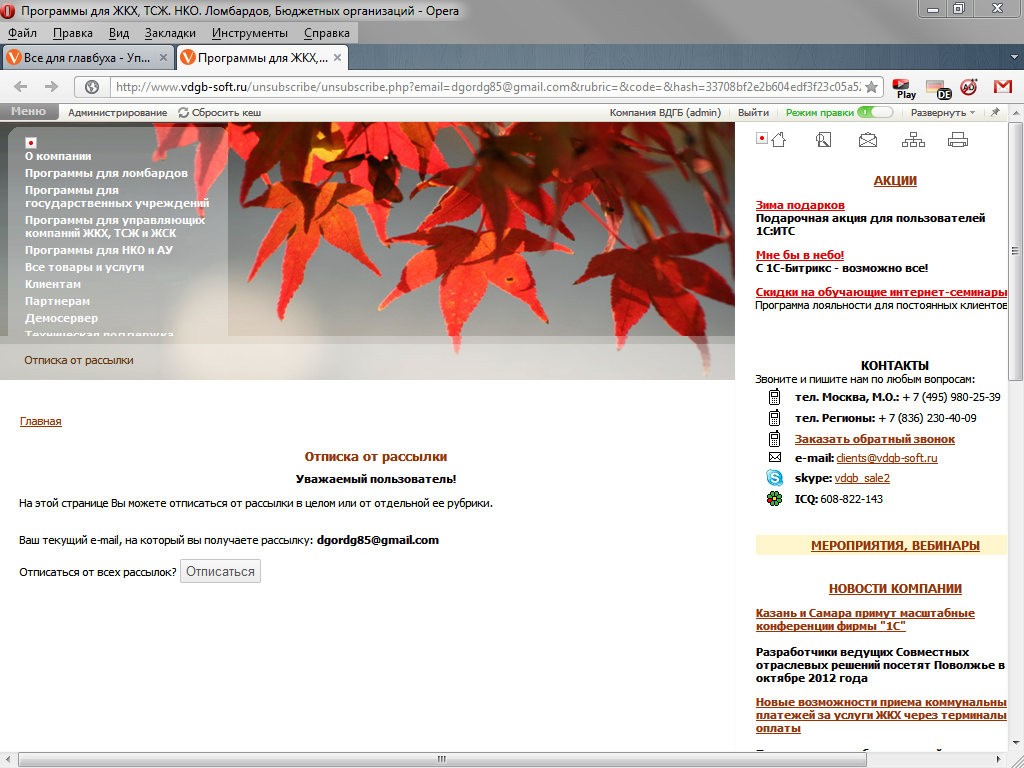Click the site search magnifier icon
Screen dimensions: 1024x768
click(x=824, y=139)
